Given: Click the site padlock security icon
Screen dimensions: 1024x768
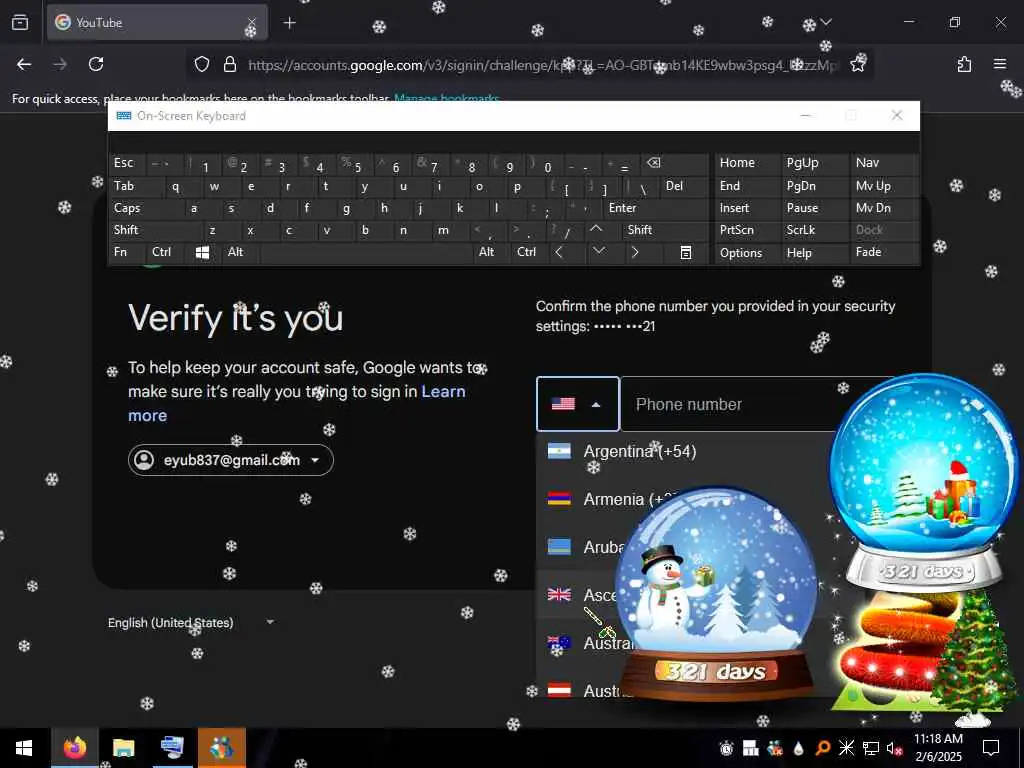Looking at the screenshot, I should (229, 64).
